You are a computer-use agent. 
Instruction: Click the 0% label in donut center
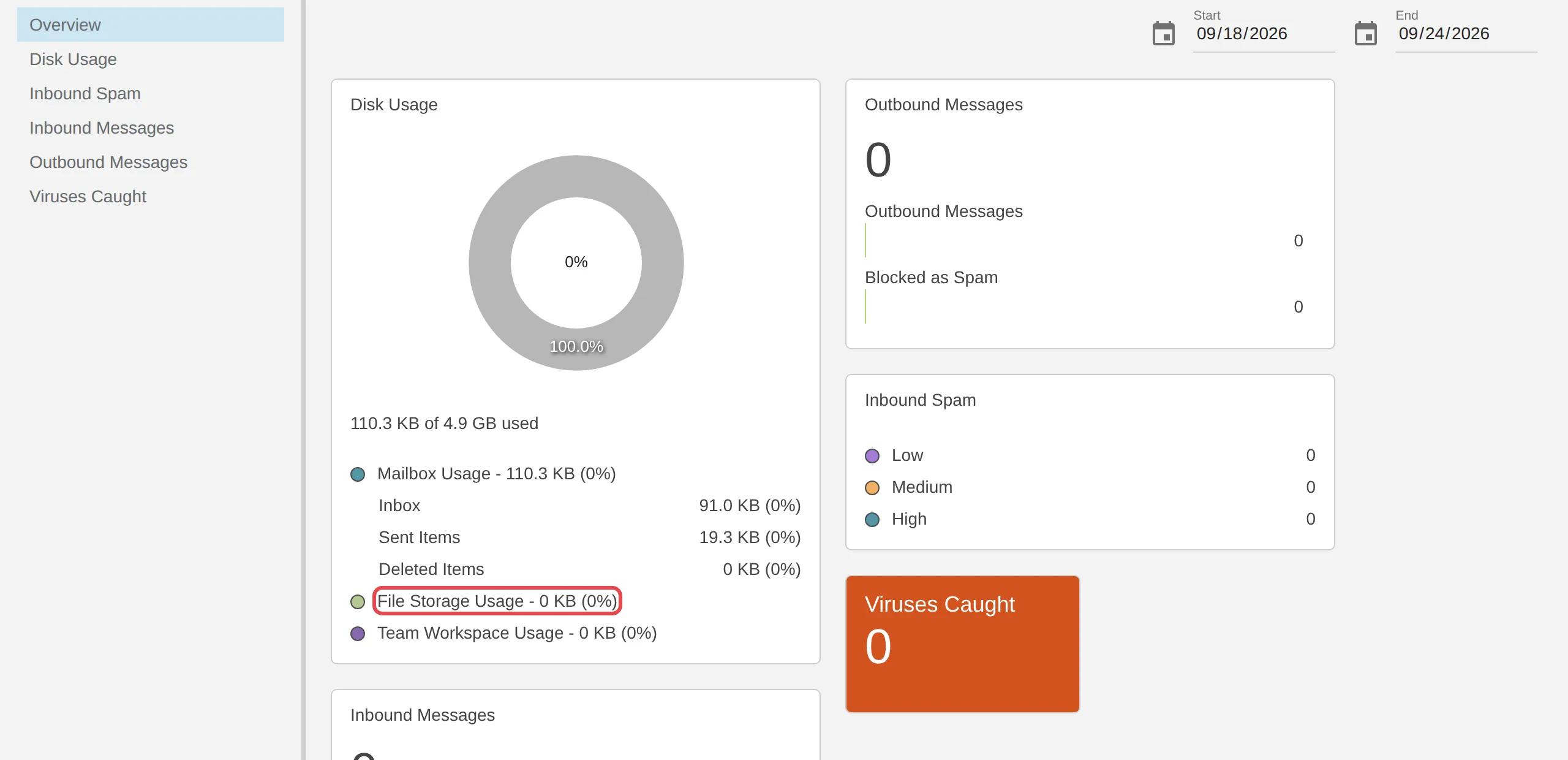[x=576, y=262]
